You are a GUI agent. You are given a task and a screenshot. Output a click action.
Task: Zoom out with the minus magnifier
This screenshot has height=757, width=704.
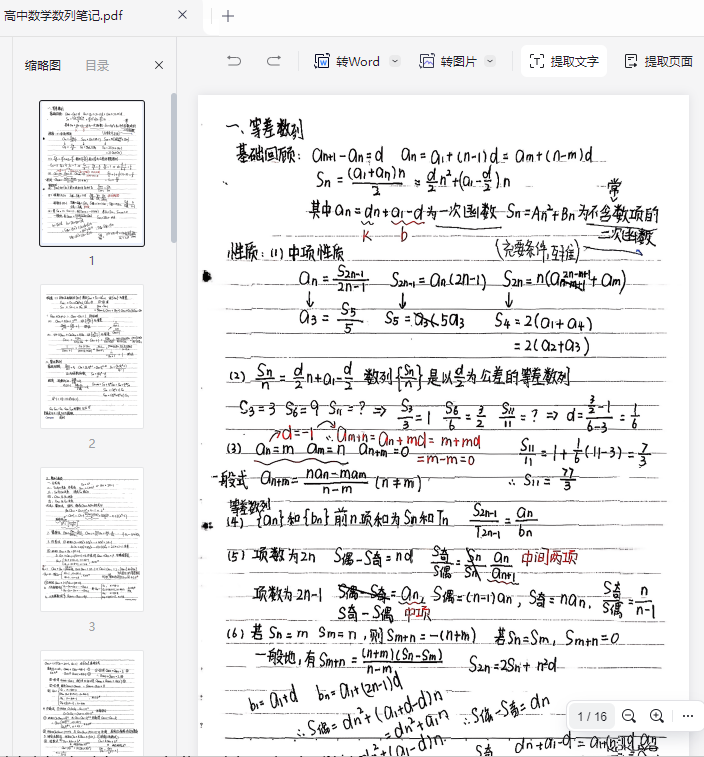[629, 716]
